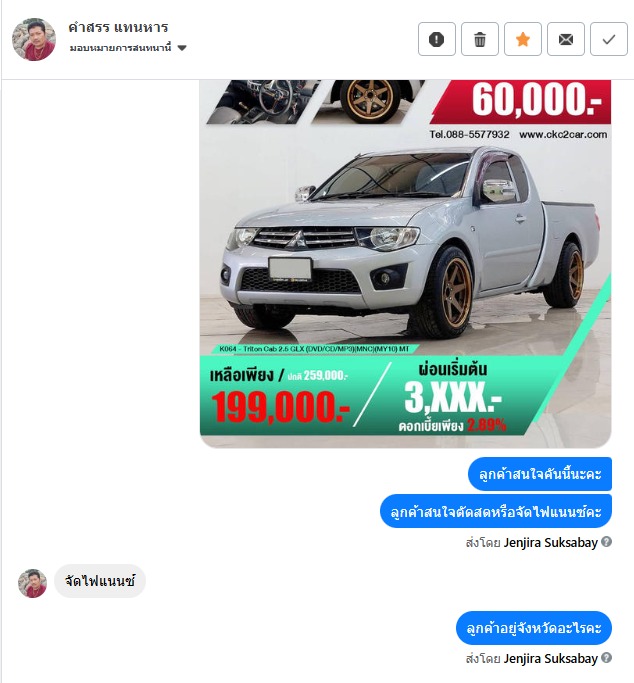Click the message ลูกค้าสนใจคันนี้นะคะ bubble
Image resolution: width=634 pixels, height=683 pixels.
pos(540,474)
